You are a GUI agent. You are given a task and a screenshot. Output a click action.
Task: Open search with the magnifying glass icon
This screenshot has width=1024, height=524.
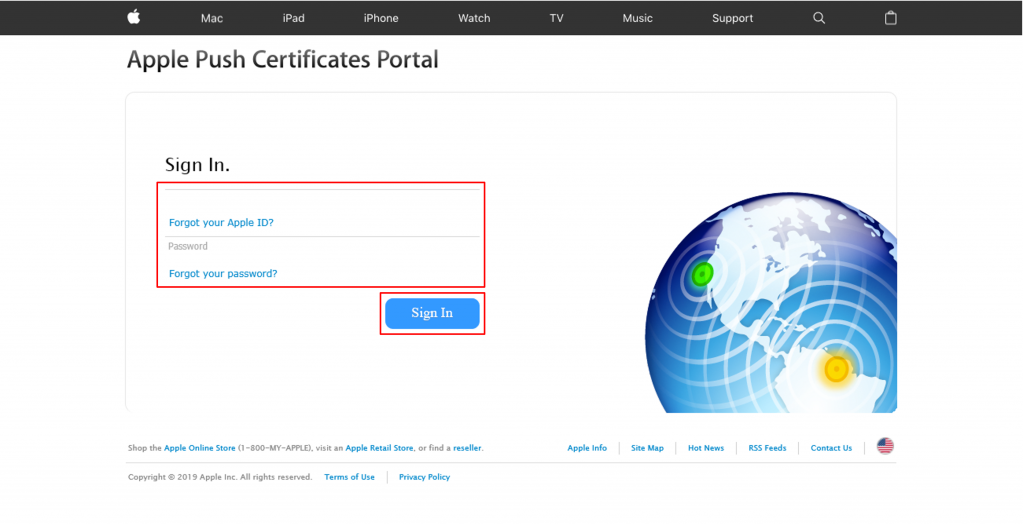(x=819, y=18)
